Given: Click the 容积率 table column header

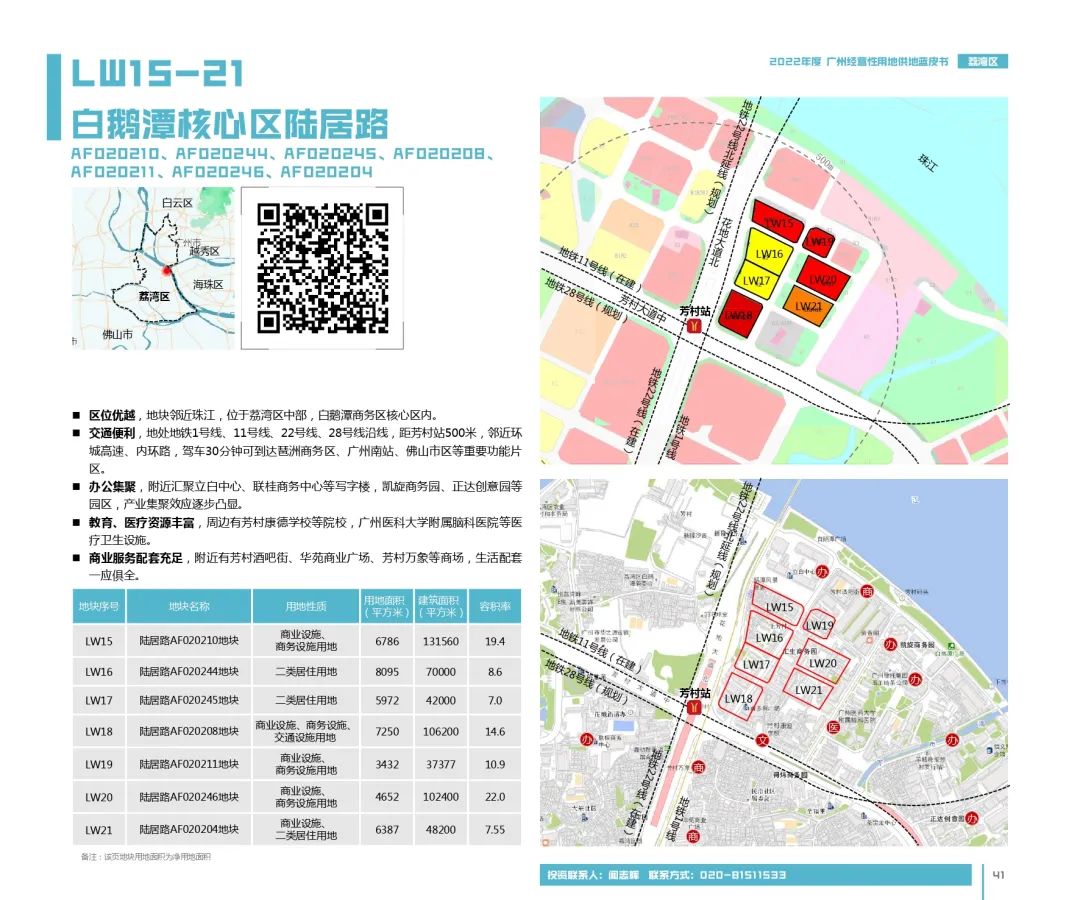Looking at the screenshot, I should 495,606.
